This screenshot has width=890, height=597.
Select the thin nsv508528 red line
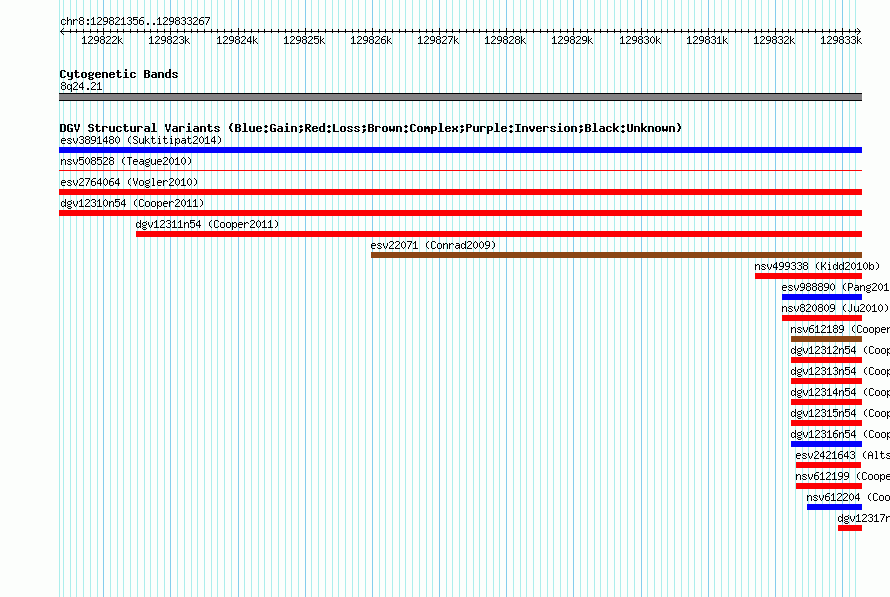[x=460, y=170]
